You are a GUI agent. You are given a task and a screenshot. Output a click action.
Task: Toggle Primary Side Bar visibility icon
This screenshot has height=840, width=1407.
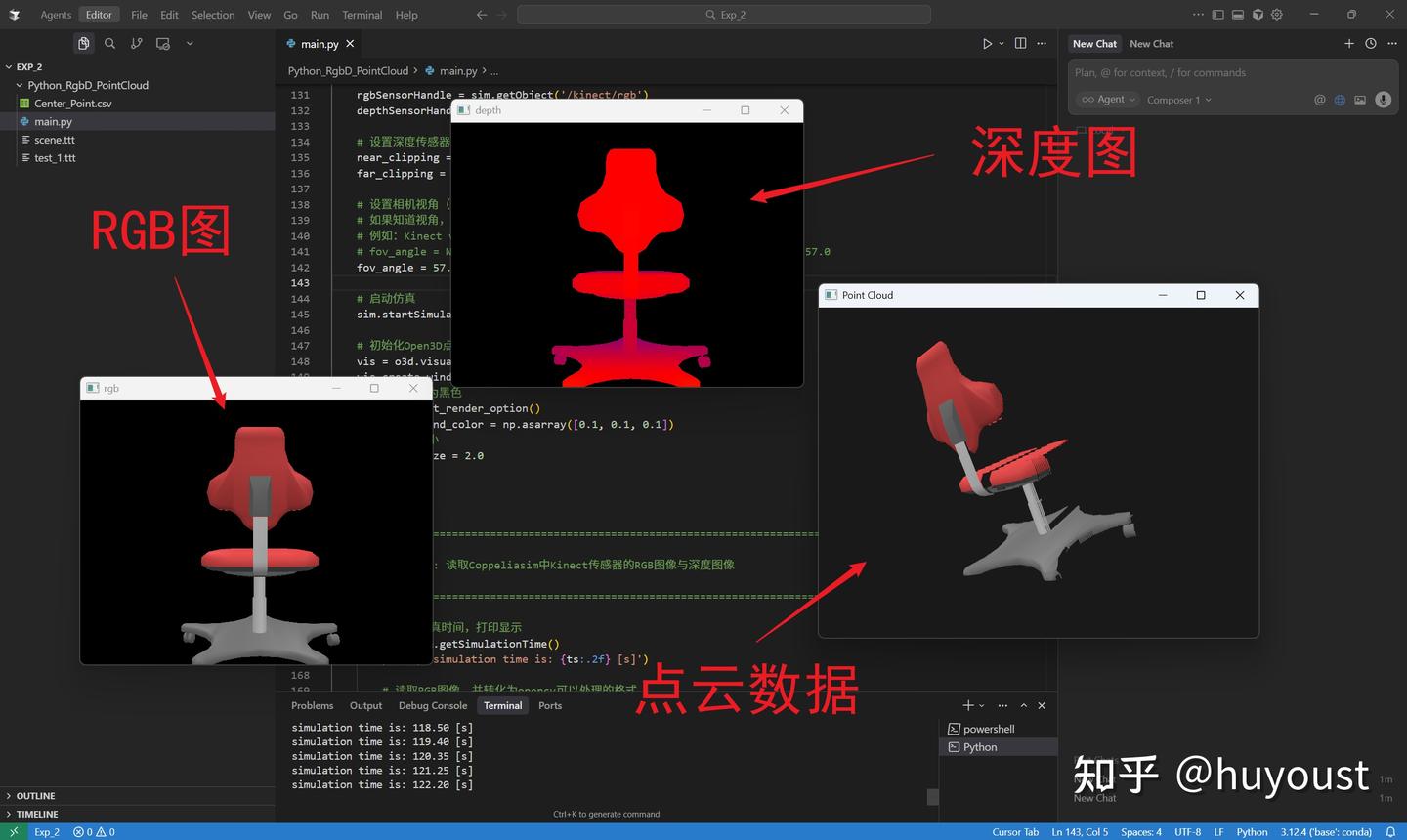(x=1216, y=14)
